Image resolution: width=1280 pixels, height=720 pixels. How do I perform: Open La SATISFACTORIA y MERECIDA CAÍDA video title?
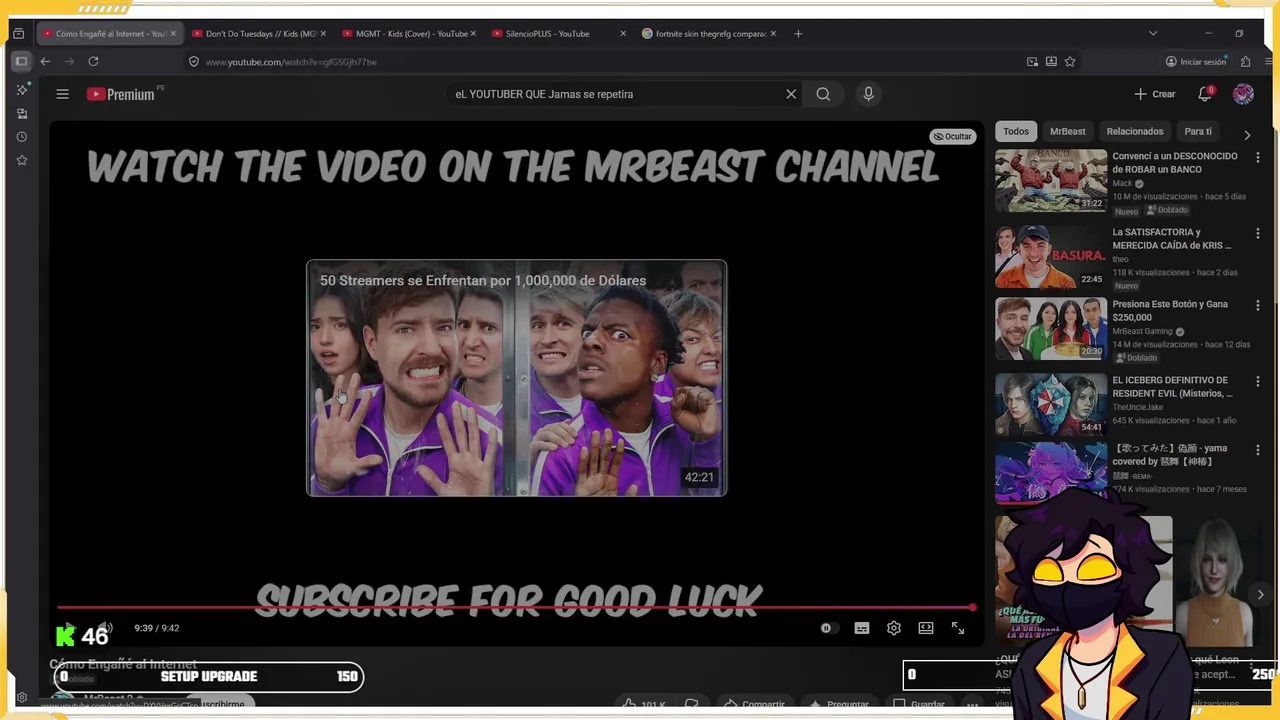tap(1172, 239)
